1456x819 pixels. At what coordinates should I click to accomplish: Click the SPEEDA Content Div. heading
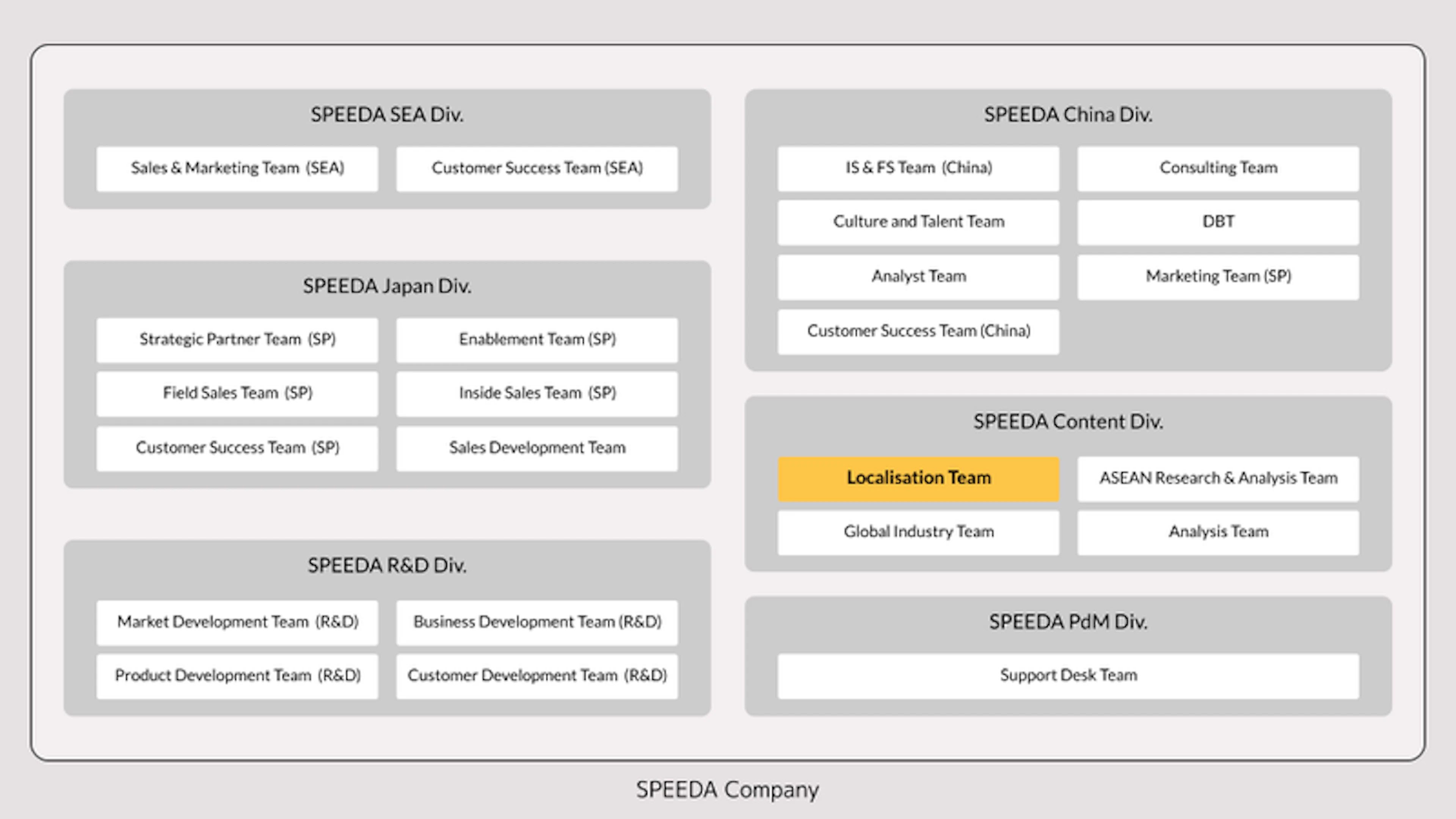(x=1068, y=422)
